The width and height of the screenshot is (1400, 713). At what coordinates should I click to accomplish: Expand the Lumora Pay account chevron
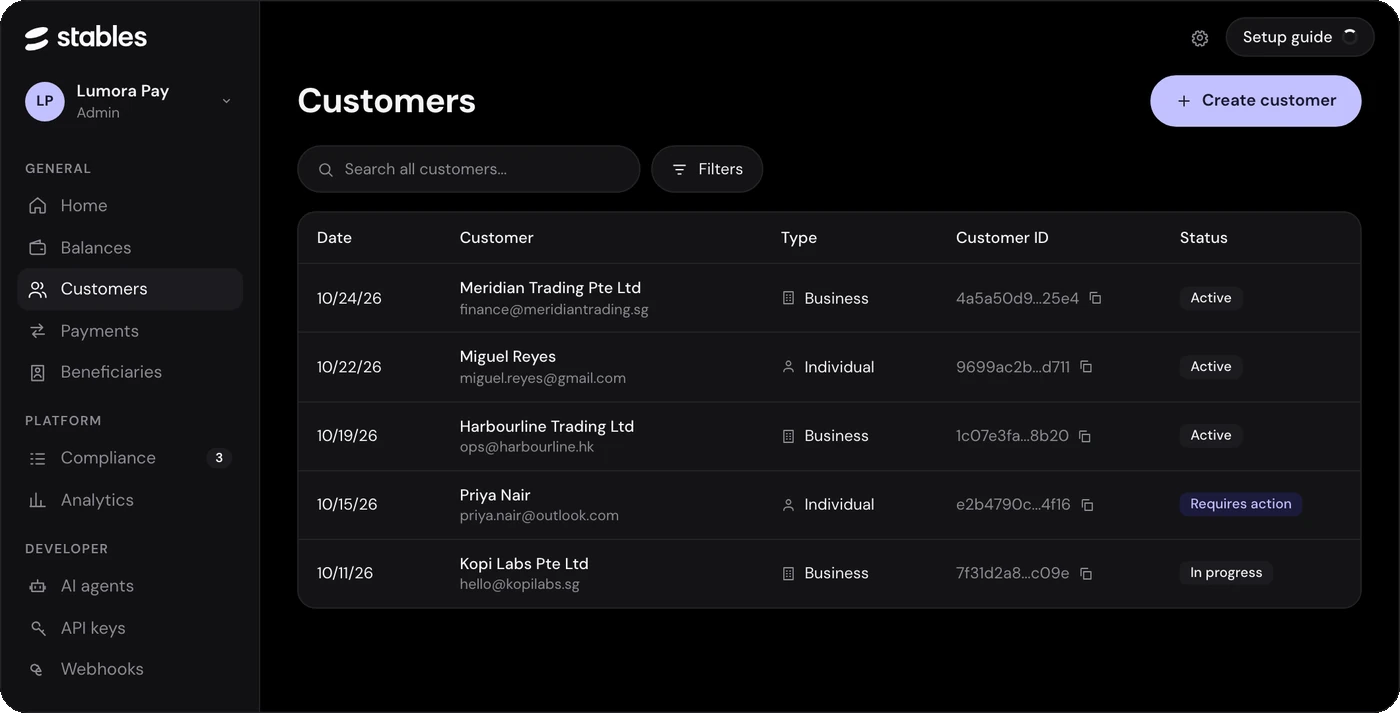click(x=226, y=101)
